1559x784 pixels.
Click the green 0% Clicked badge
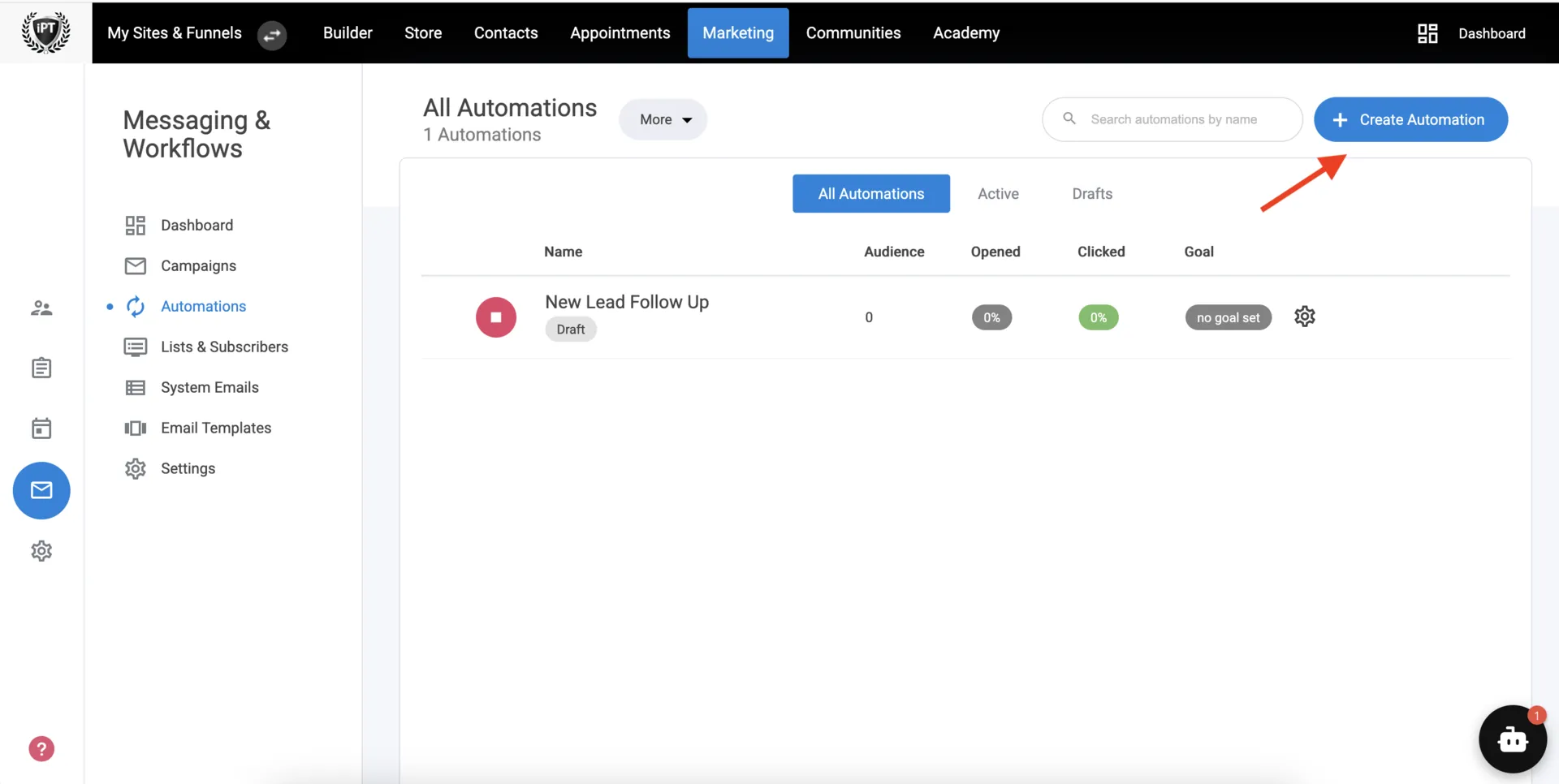coord(1099,317)
